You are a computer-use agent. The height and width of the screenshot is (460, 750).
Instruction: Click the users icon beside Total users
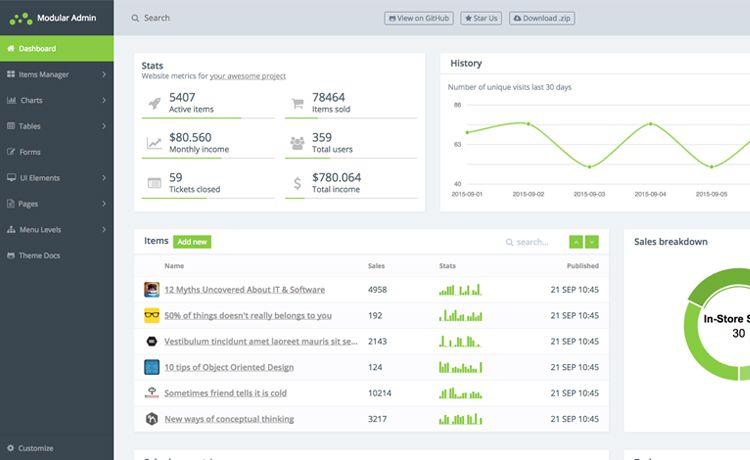297,143
